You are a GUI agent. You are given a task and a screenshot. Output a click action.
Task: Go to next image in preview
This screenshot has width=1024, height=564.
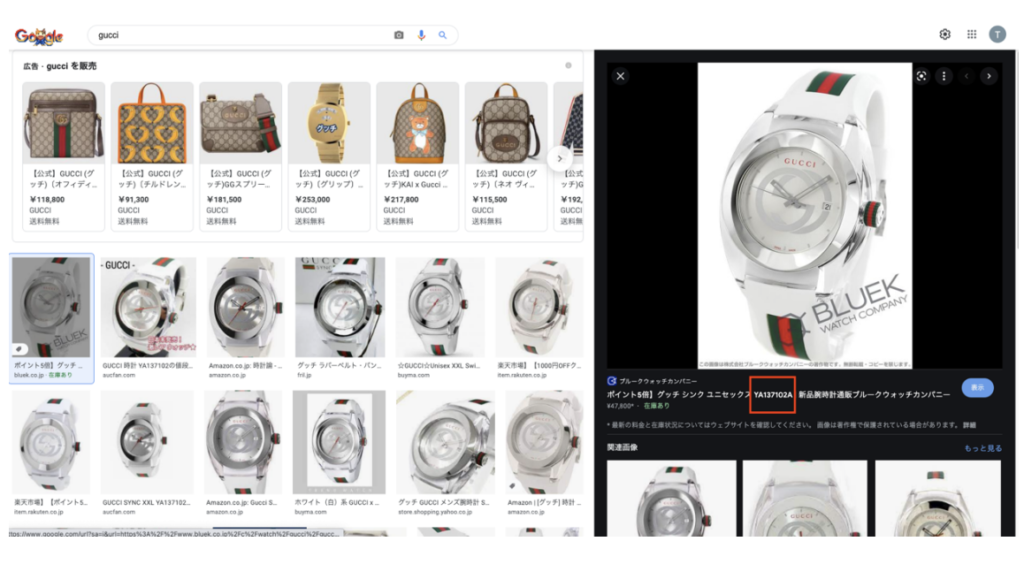pyautogui.click(x=988, y=76)
